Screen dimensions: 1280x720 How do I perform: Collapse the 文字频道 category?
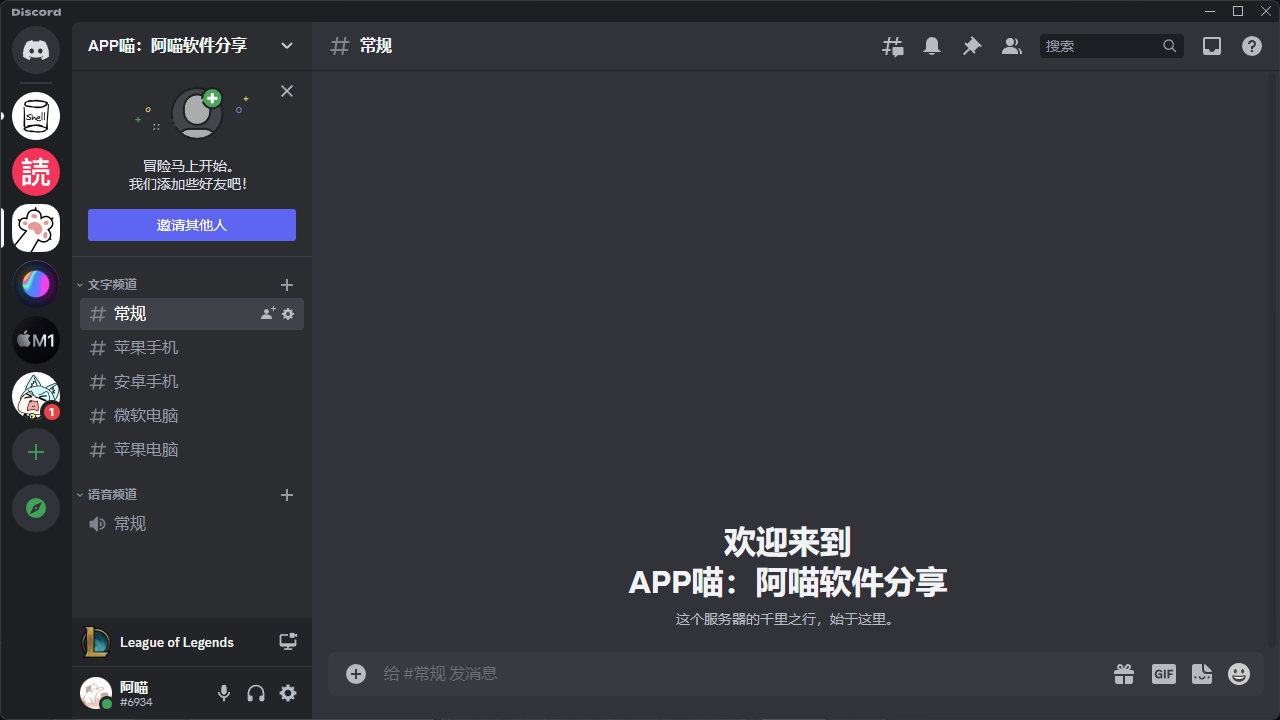tap(110, 284)
